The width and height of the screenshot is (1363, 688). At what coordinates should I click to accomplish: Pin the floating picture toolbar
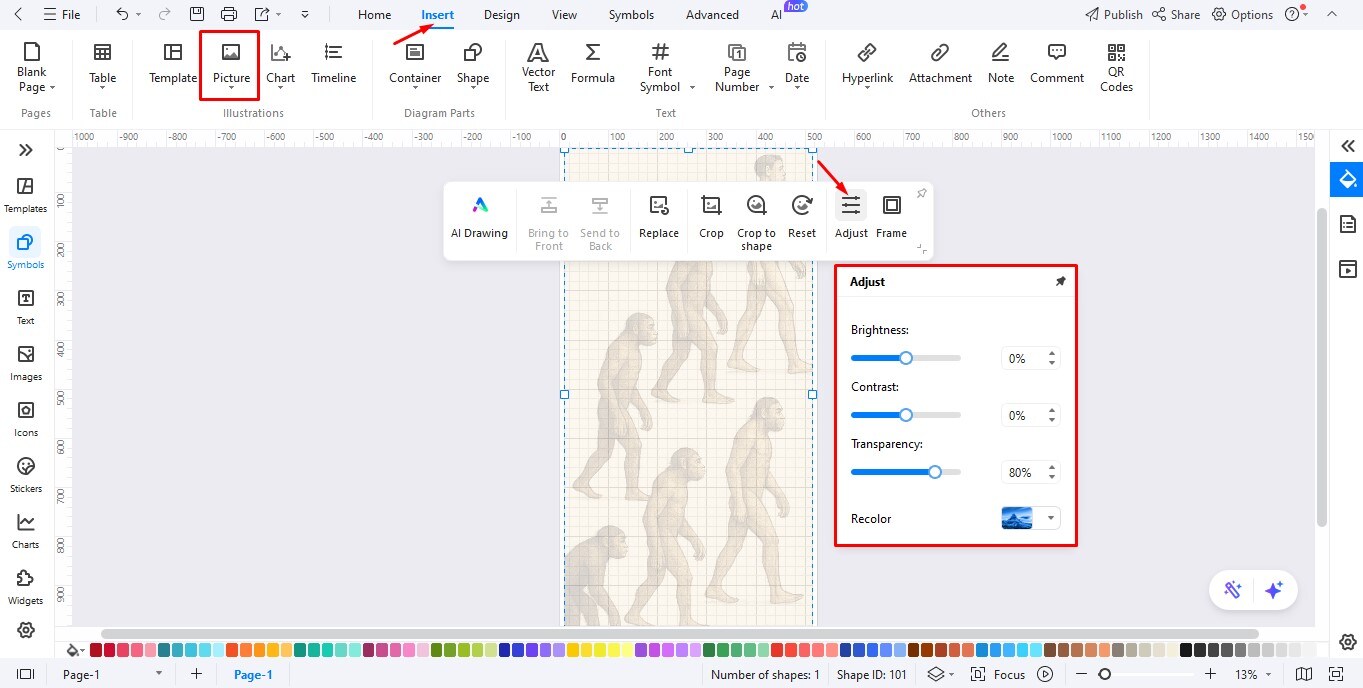click(x=921, y=194)
